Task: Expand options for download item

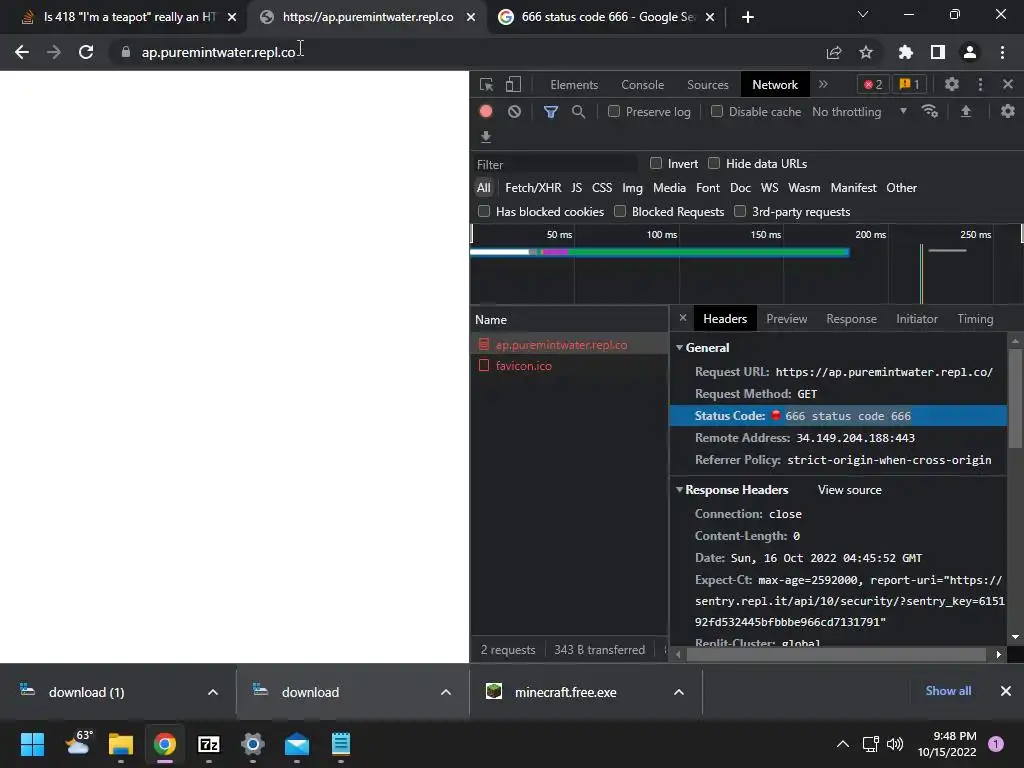Action: tap(445, 692)
